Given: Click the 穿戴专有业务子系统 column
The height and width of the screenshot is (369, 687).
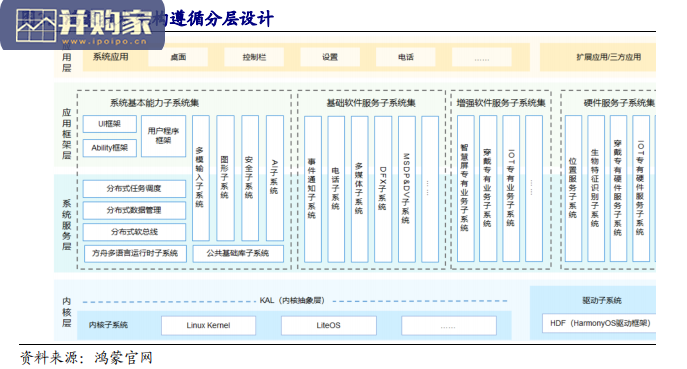Looking at the screenshot, I should tap(488, 188).
